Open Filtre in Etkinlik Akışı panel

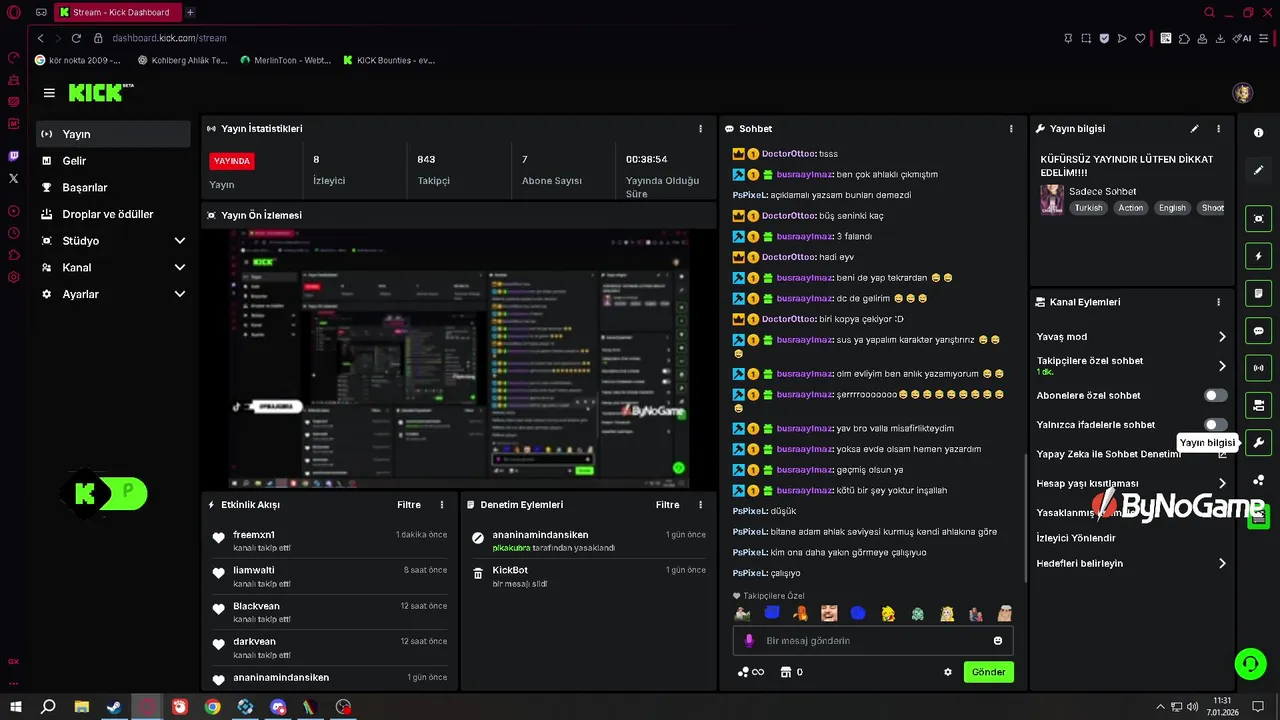click(409, 505)
